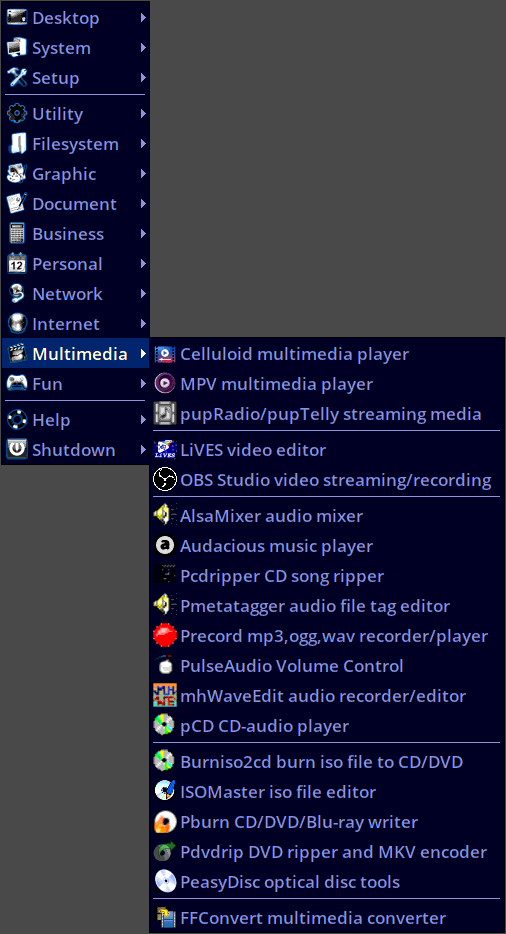Launch AlsaMixer audio mixer
This screenshot has width=506, height=934.
click(326, 516)
